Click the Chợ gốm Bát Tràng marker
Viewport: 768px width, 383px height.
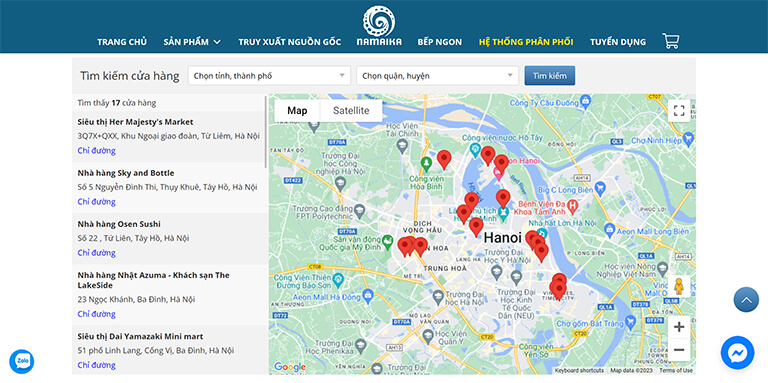point(630,322)
